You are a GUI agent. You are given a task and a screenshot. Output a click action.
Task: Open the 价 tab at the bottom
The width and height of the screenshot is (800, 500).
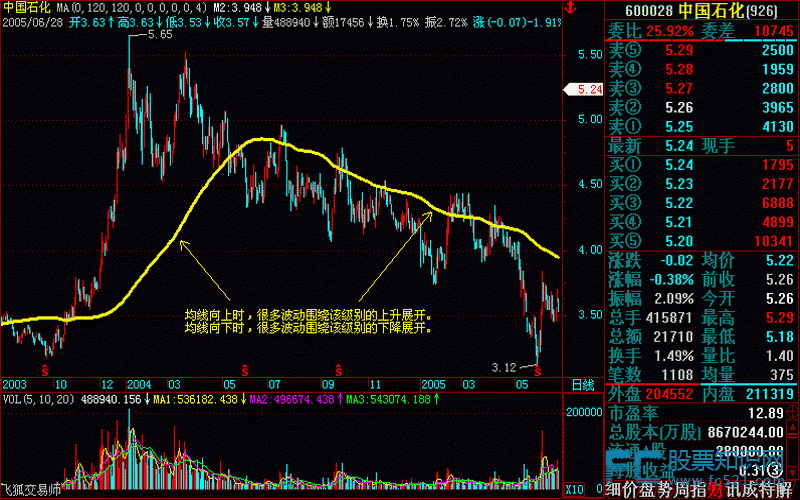point(631,490)
